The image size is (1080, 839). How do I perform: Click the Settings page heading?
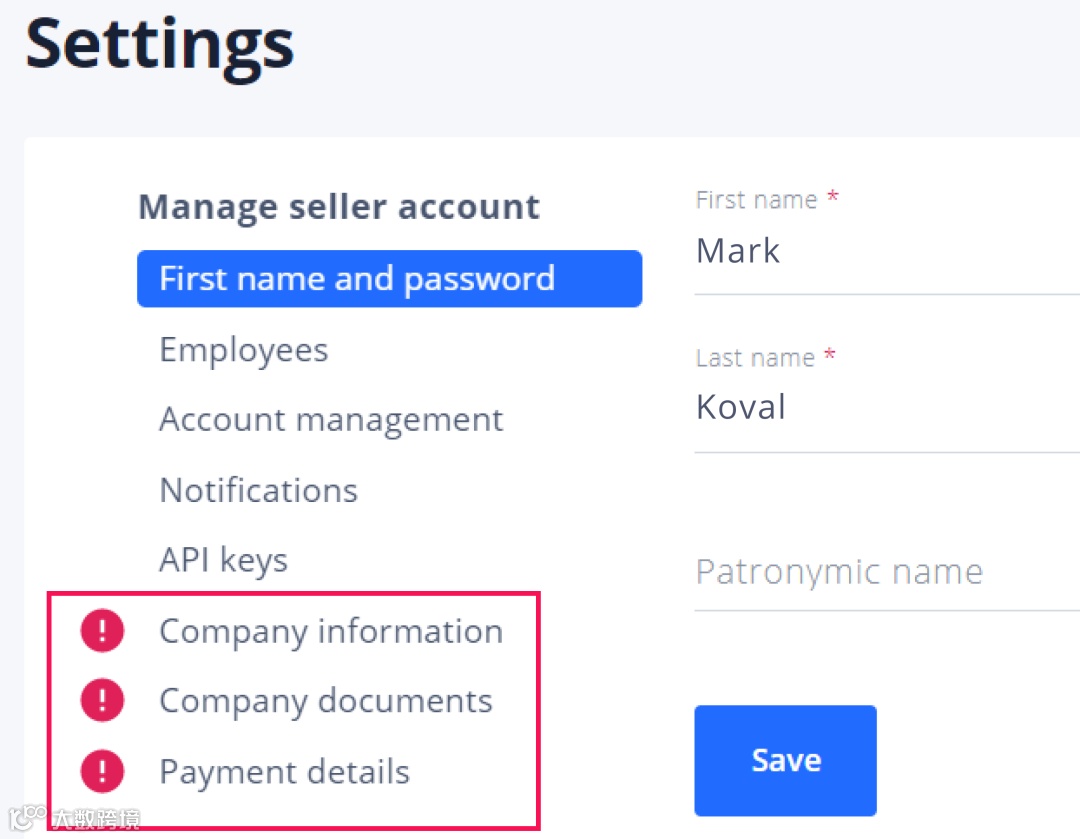point(160,45)
